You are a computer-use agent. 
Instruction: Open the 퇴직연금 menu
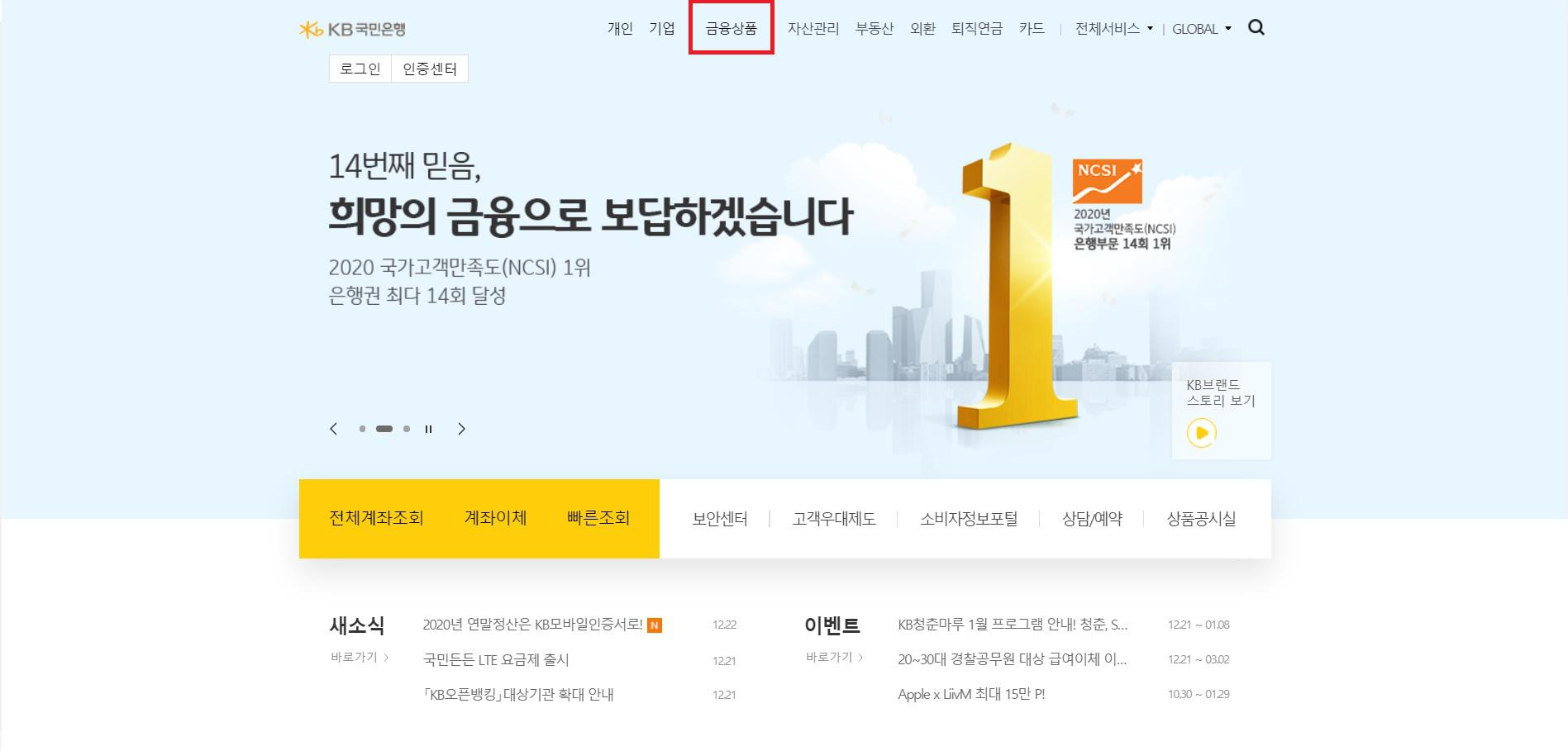pyautogui.click(x=977, y=29)
